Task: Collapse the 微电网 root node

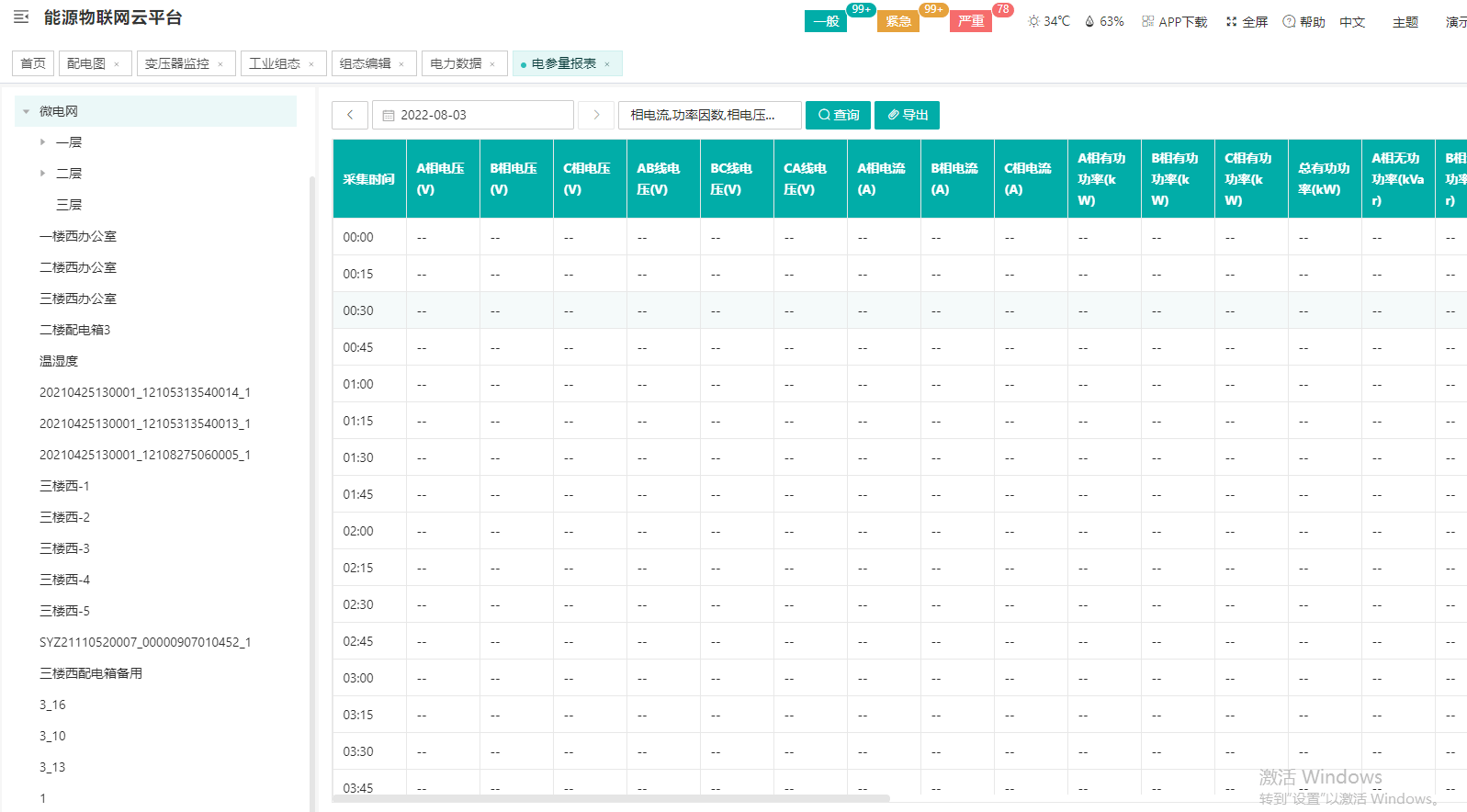Action: [26, 111]
